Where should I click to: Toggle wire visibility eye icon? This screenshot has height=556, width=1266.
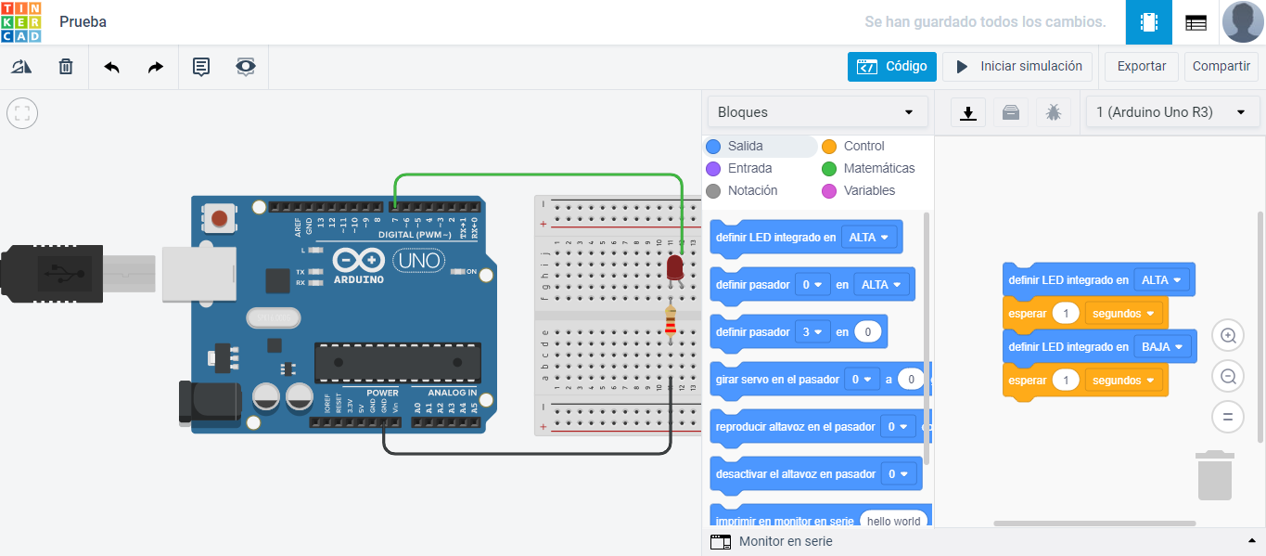(x=245, y=67)
